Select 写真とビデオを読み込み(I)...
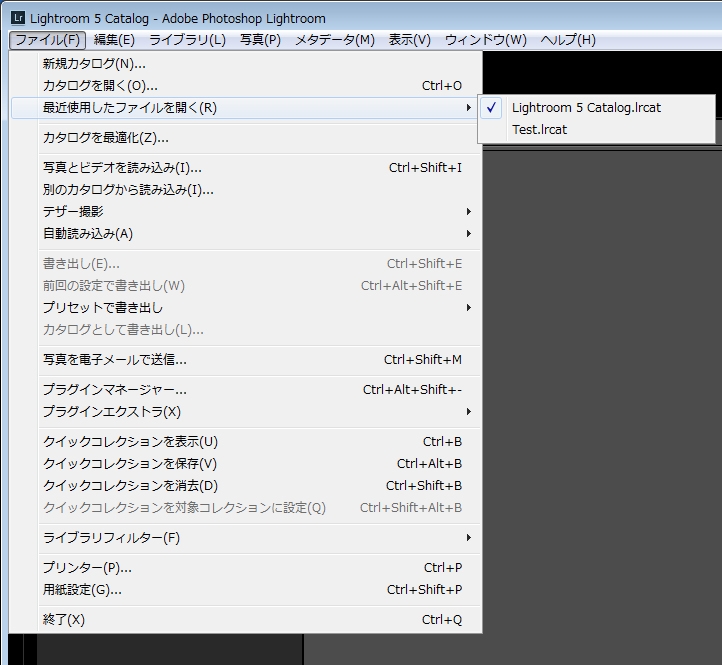This screenshot has width=722, height=665. (x=246, y=168)
